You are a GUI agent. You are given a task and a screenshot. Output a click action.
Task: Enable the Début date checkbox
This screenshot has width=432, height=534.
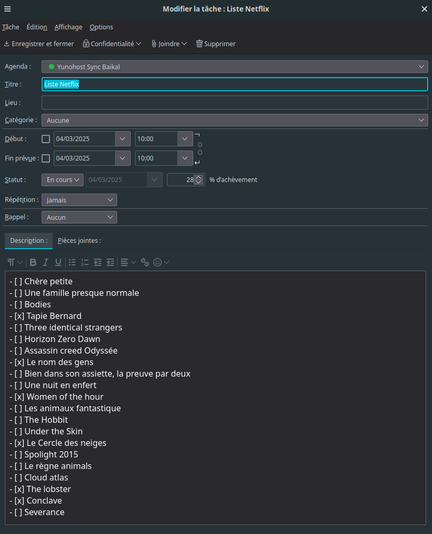click(x=46, y=139)
